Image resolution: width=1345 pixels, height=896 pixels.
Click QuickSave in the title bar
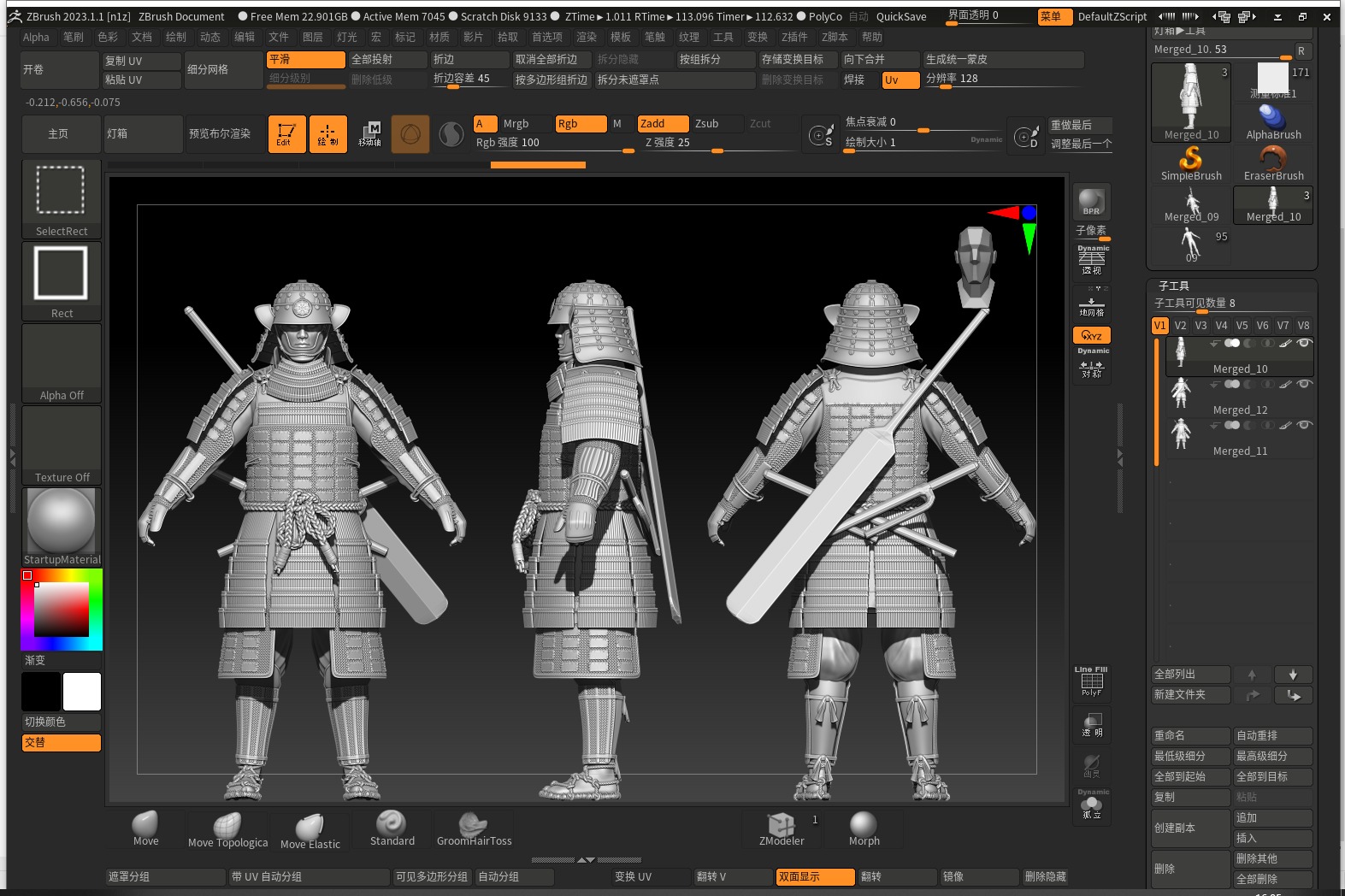(x=901, y=16)
